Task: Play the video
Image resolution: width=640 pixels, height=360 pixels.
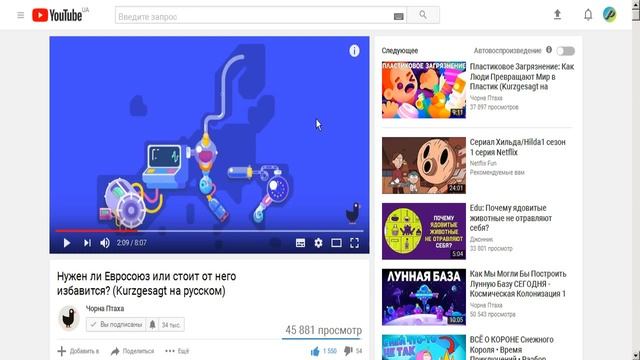Action: (x=67, y=243)
